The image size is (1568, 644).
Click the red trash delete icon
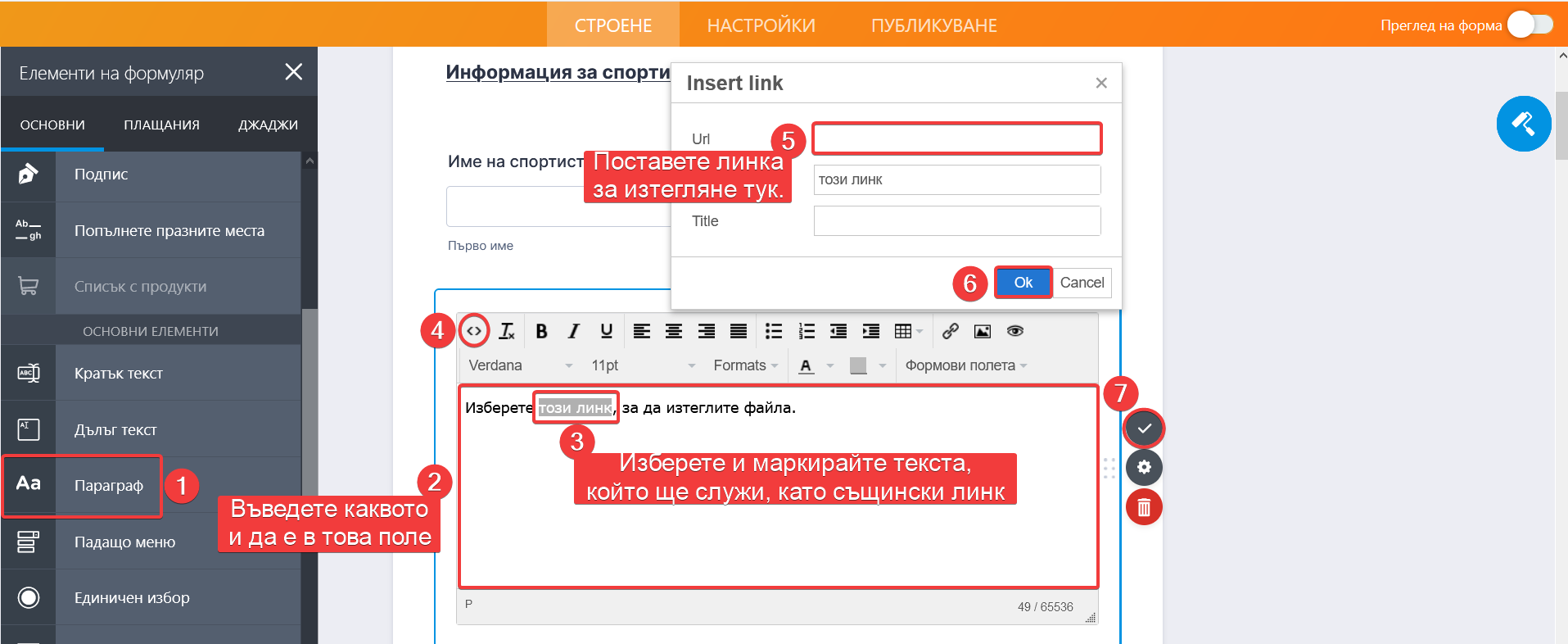(1144, 507)
